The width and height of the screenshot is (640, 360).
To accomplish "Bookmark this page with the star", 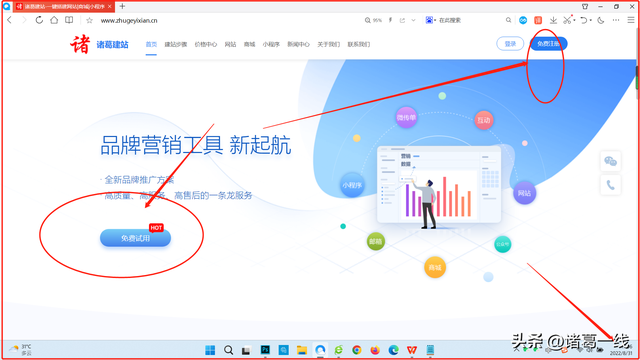I will pos(89,20).
